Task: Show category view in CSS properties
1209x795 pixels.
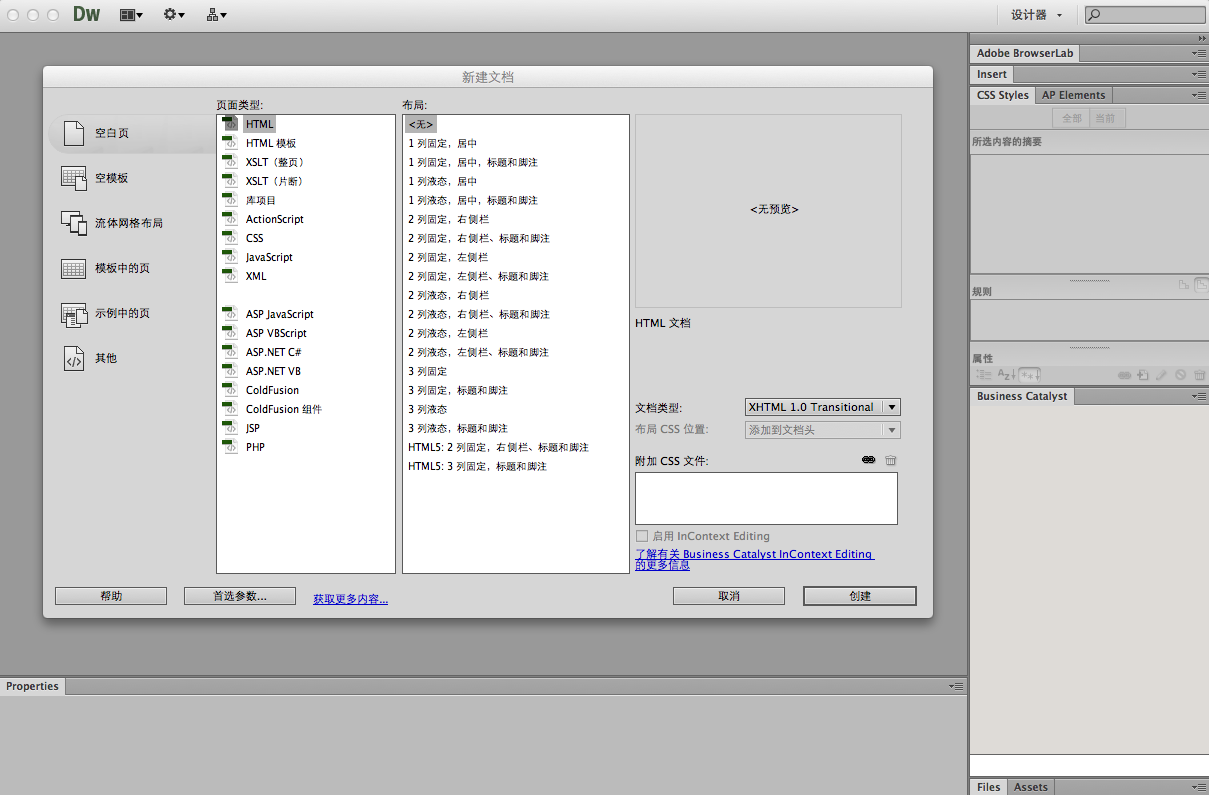Action: pos(984,375)
